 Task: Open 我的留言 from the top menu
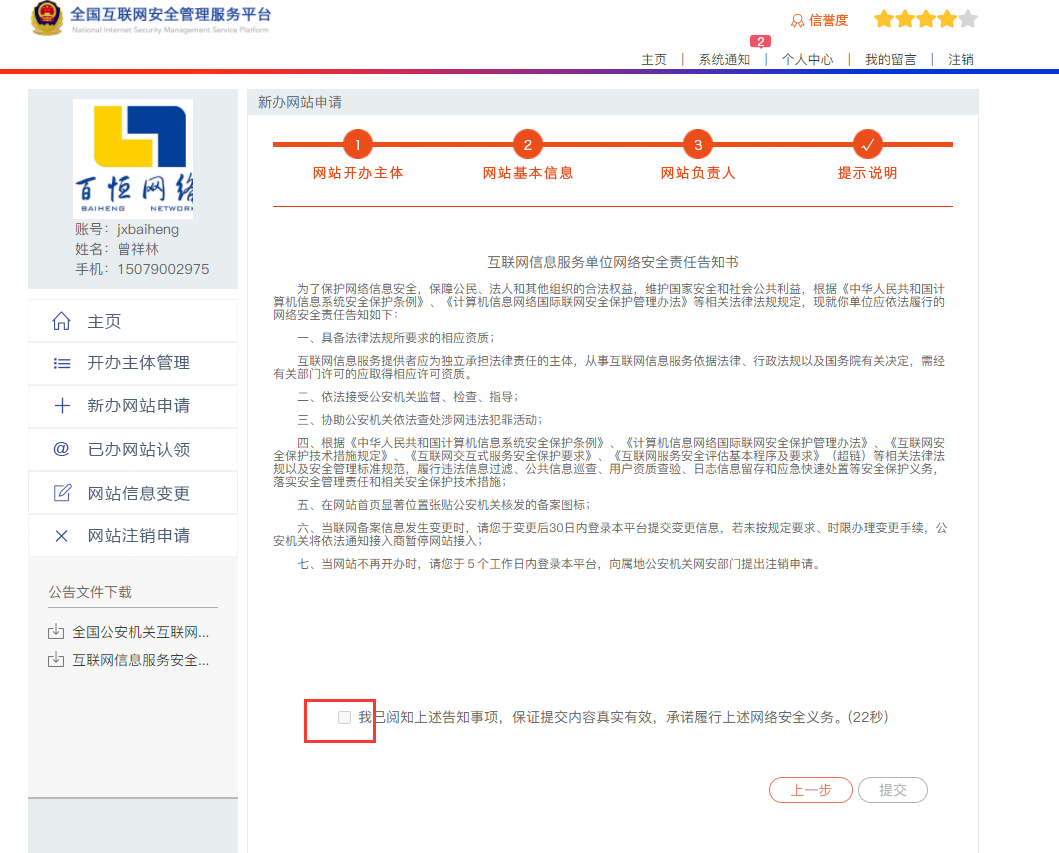pos(890,60)
